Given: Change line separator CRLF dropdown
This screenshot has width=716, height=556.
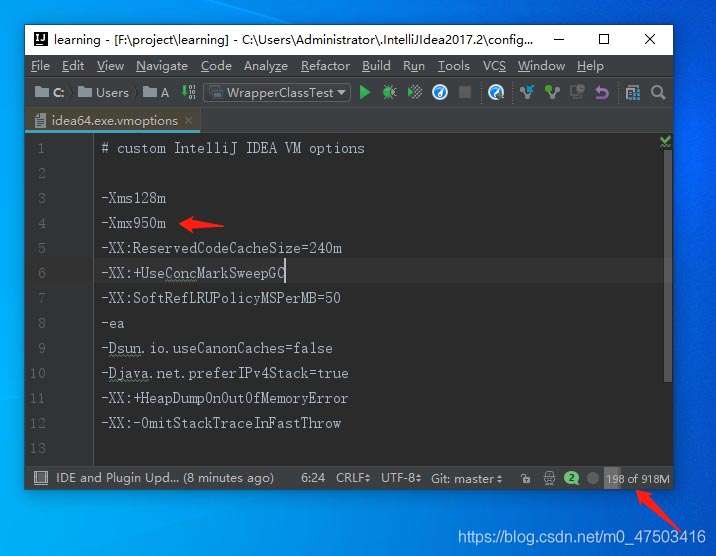Looking at the screenshot, I should [x=353, y=478].
